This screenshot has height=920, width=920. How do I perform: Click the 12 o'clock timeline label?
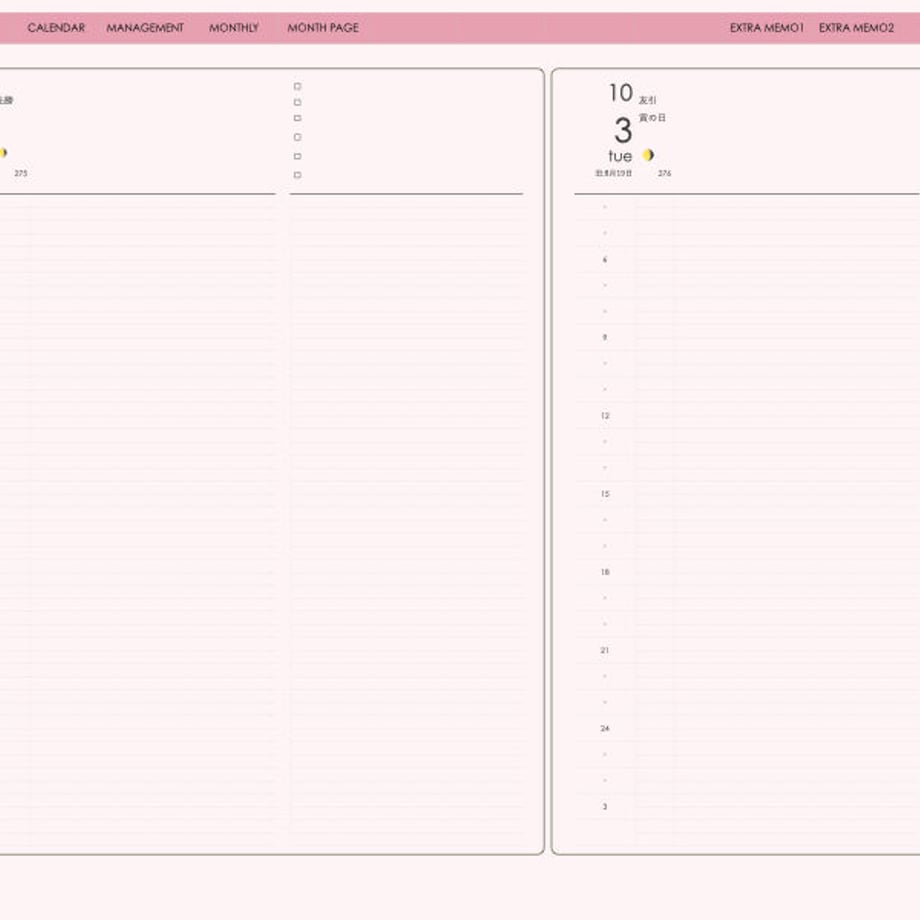tap(605, 415)
